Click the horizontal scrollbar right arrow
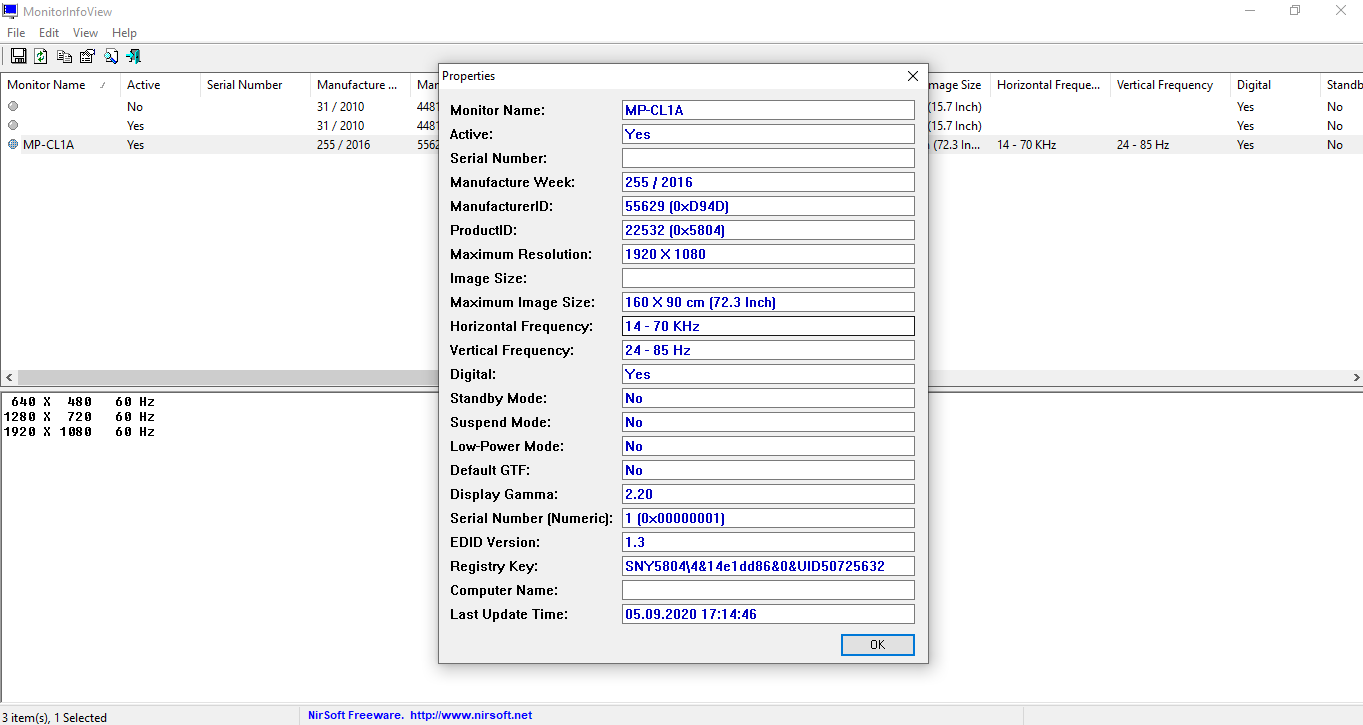 (1354, 378)
